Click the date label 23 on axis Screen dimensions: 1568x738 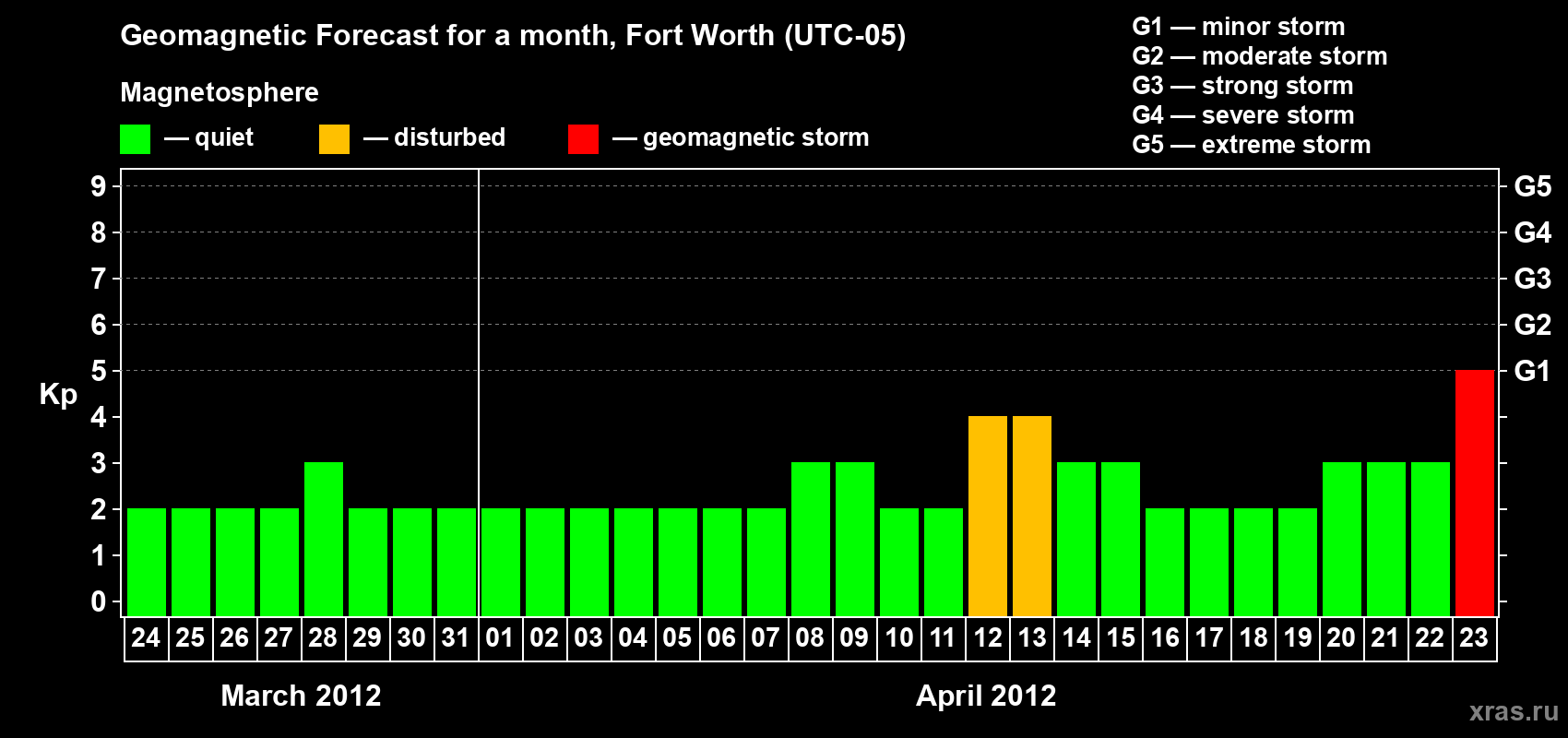1474,637
